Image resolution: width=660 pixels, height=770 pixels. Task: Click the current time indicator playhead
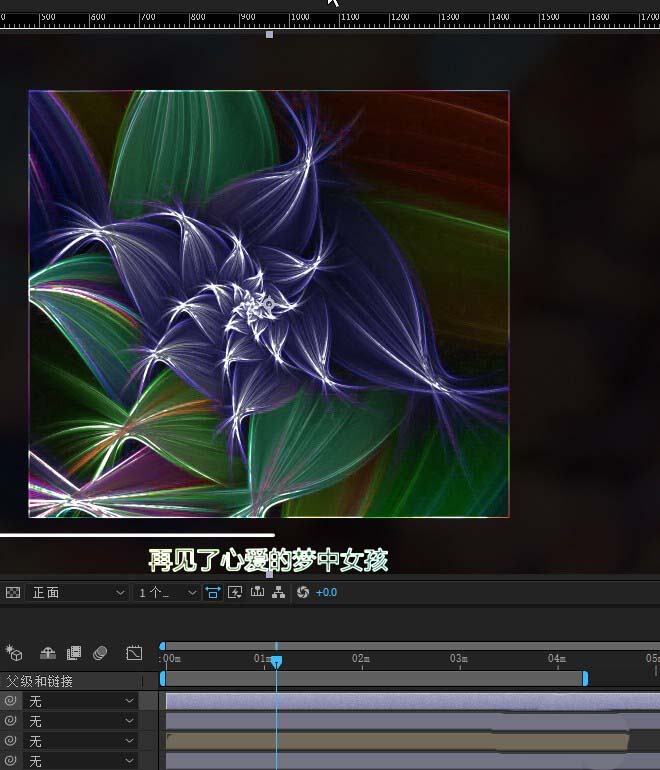[x=276, y=661]
